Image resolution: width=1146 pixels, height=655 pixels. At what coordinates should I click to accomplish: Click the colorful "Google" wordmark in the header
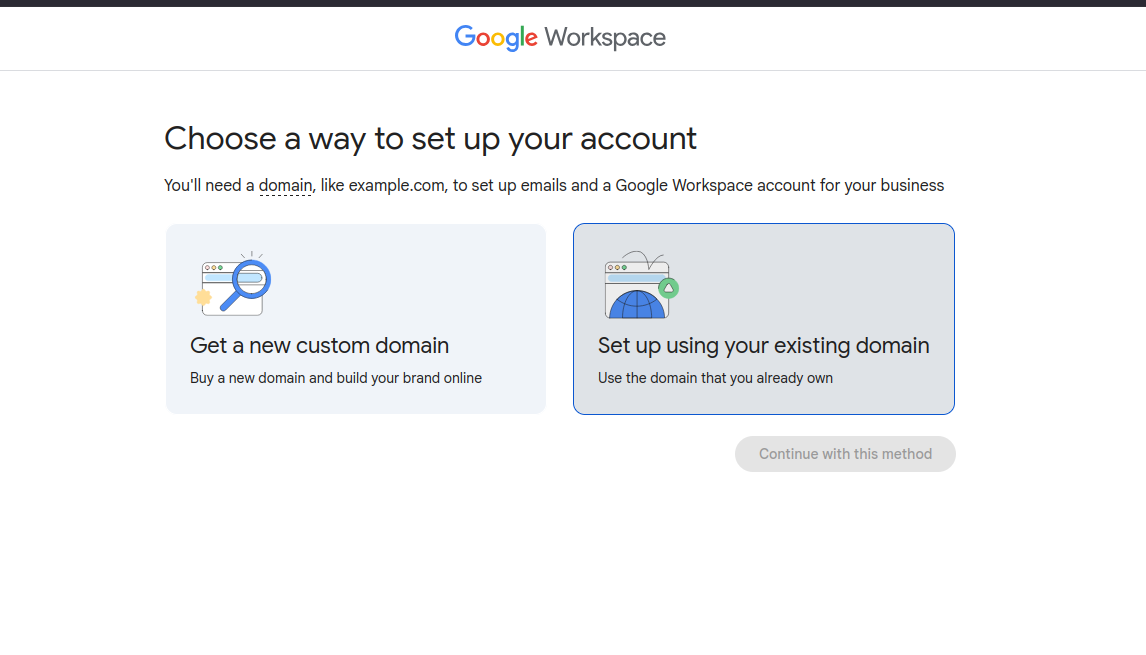[x=496, y=38]
